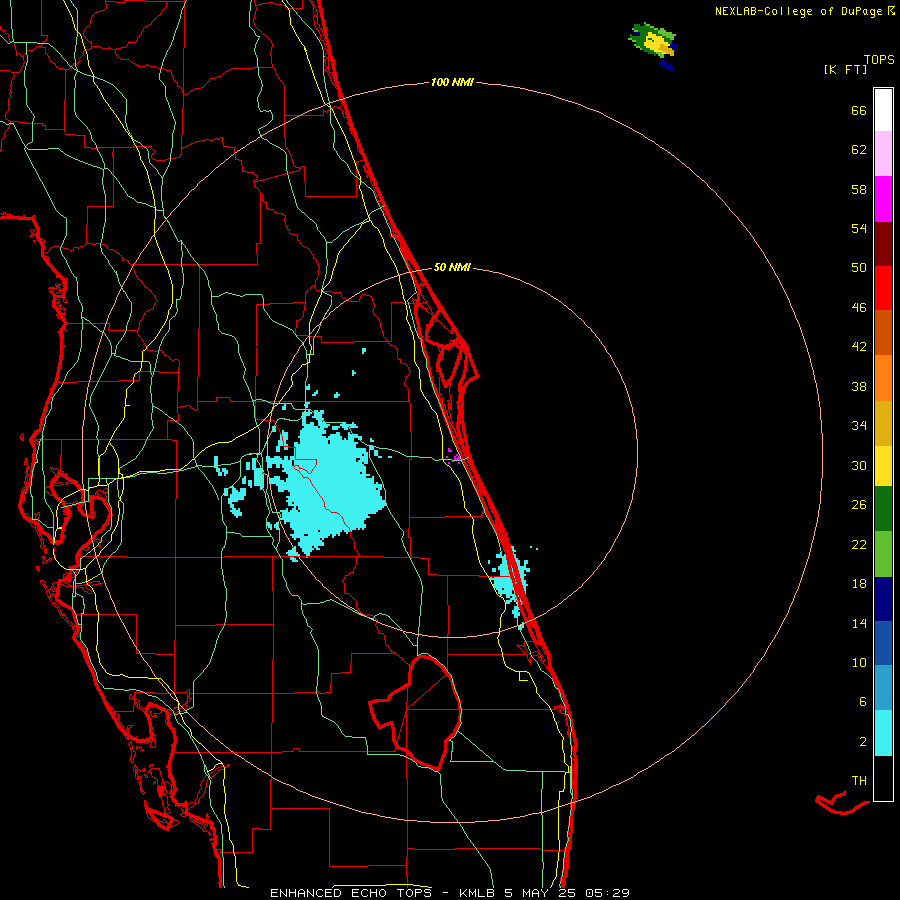This screenshot has height=900, width=900.
Task: Select the dark green legend swatch
Action: point(883,509)
